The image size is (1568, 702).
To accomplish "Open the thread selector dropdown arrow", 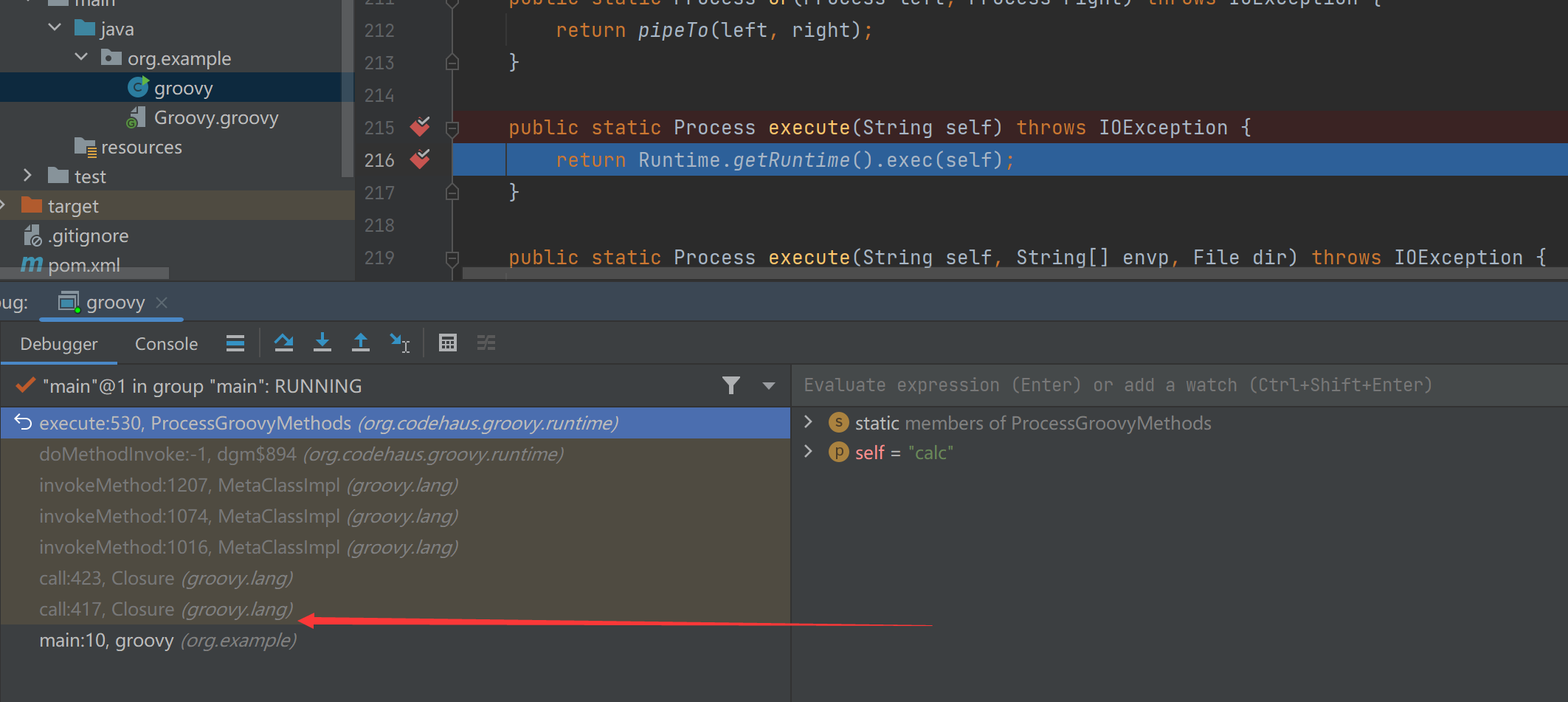I will click(x=768, y=385).
